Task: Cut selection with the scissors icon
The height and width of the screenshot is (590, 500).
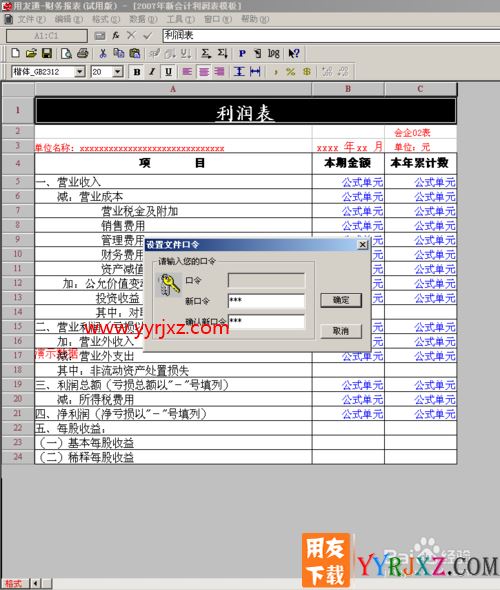Action: tap(102, 53)
